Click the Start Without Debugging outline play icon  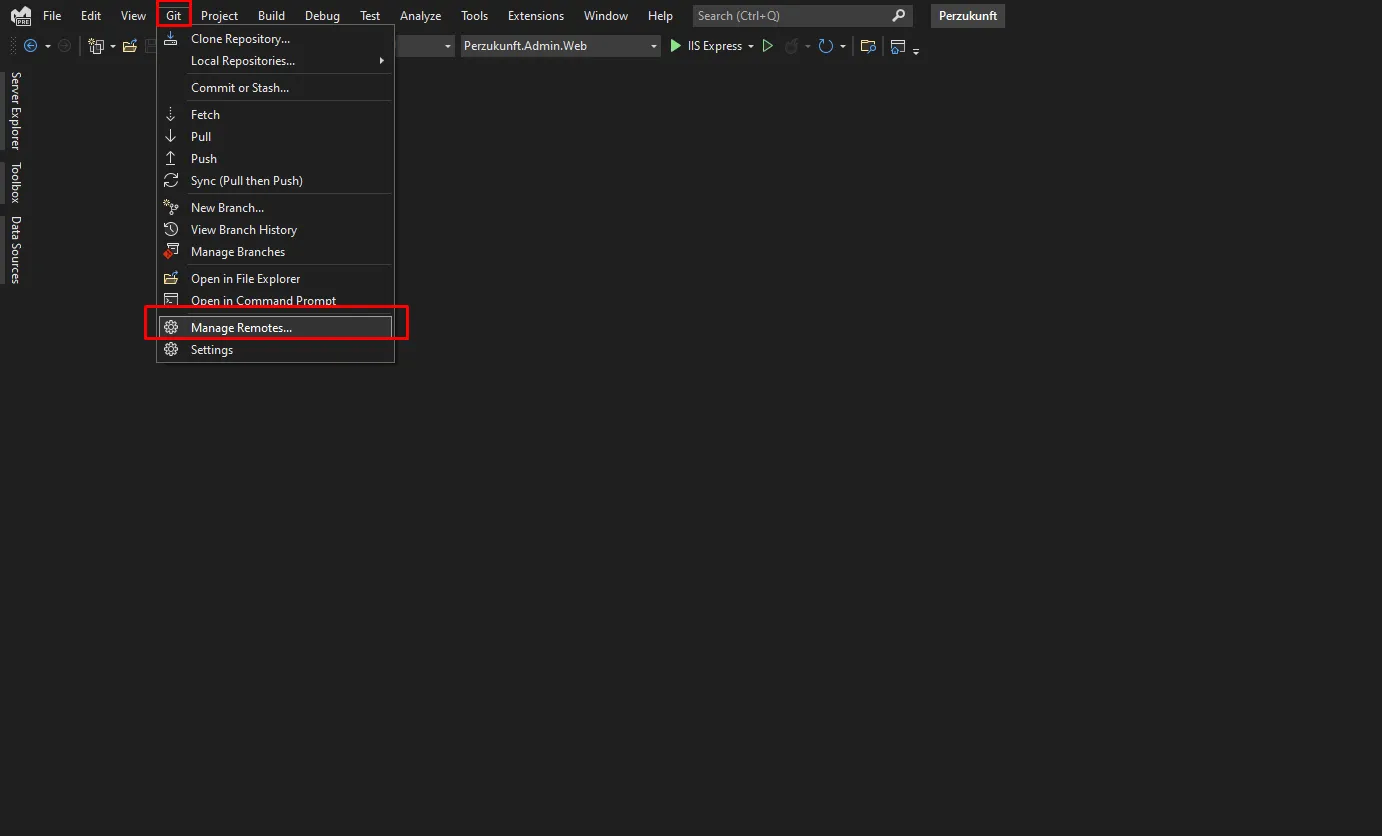coord(767,46)
